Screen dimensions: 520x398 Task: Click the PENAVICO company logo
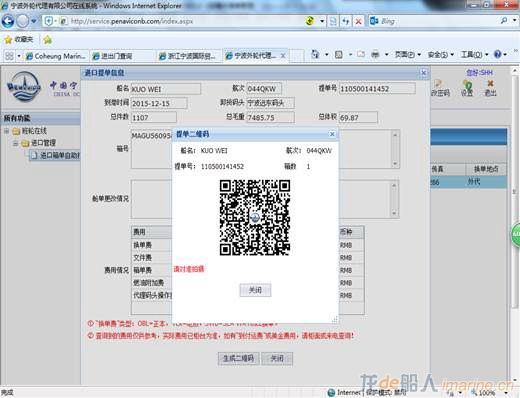point(23,86)
